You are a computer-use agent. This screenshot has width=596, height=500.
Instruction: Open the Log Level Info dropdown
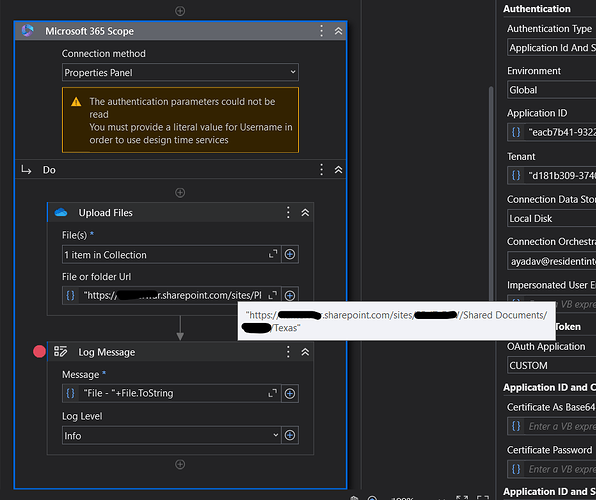click(171, 435)
